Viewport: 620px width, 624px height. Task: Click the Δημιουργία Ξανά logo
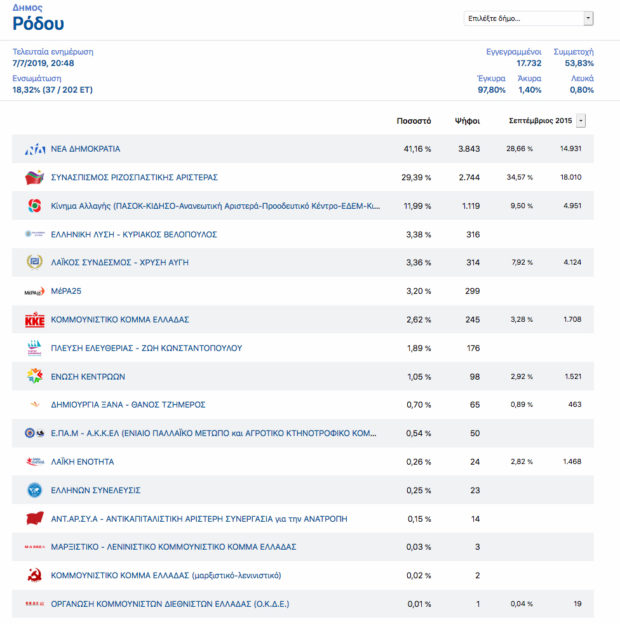coord(35,405)
